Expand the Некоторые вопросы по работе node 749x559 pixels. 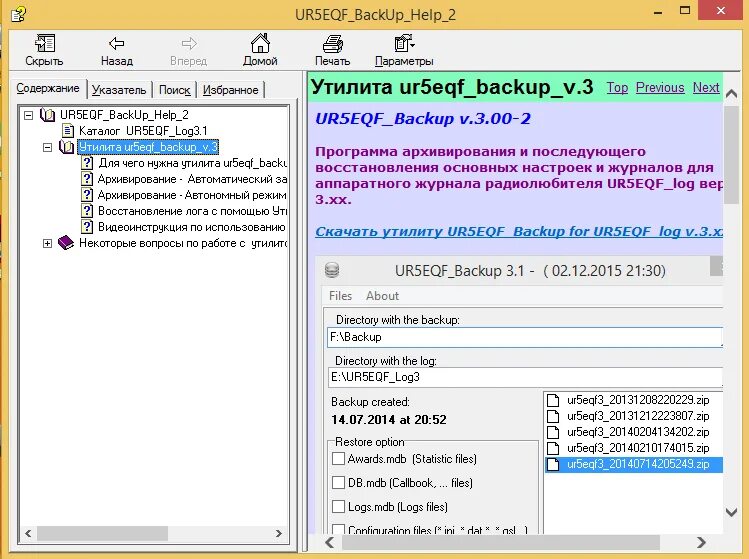(x=47, y=244)
